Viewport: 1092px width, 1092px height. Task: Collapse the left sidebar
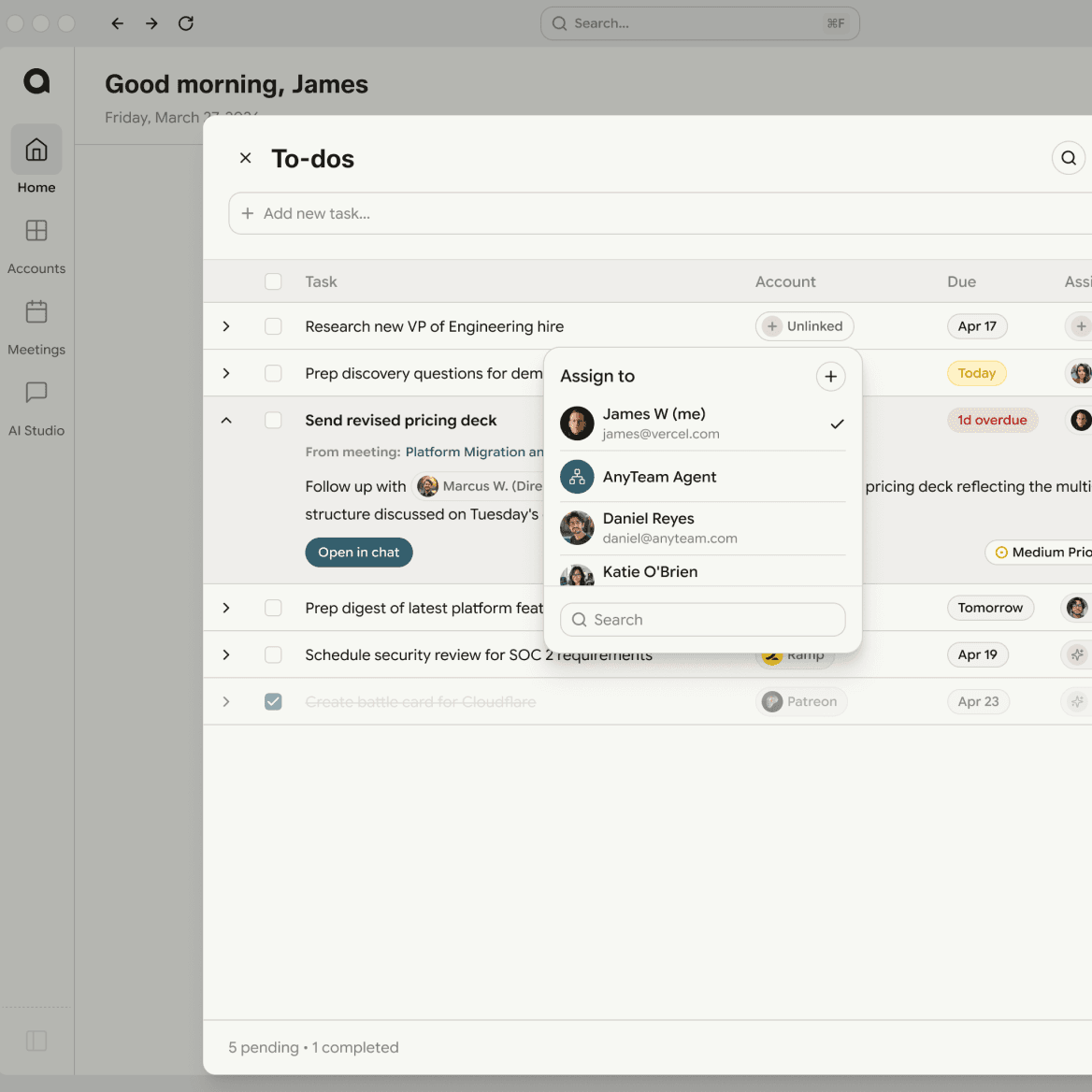tap(36, 1040)
